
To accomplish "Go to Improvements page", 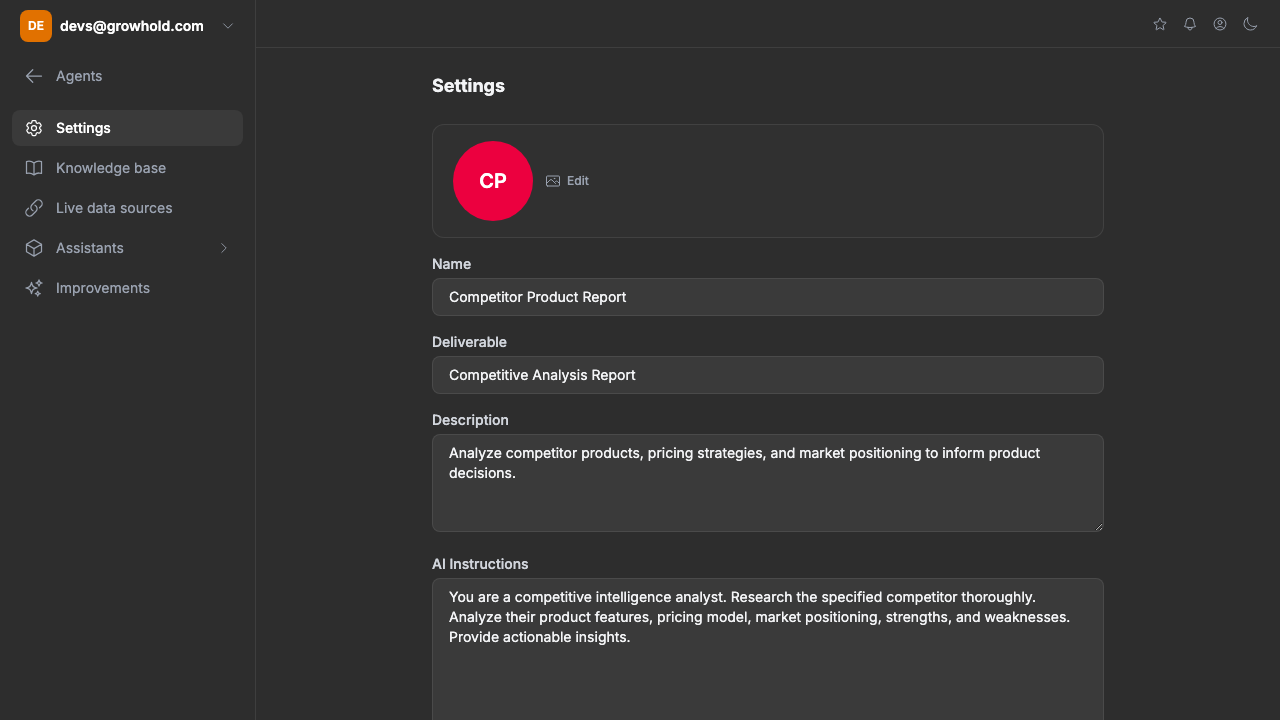I will click(x=103, y=288).
